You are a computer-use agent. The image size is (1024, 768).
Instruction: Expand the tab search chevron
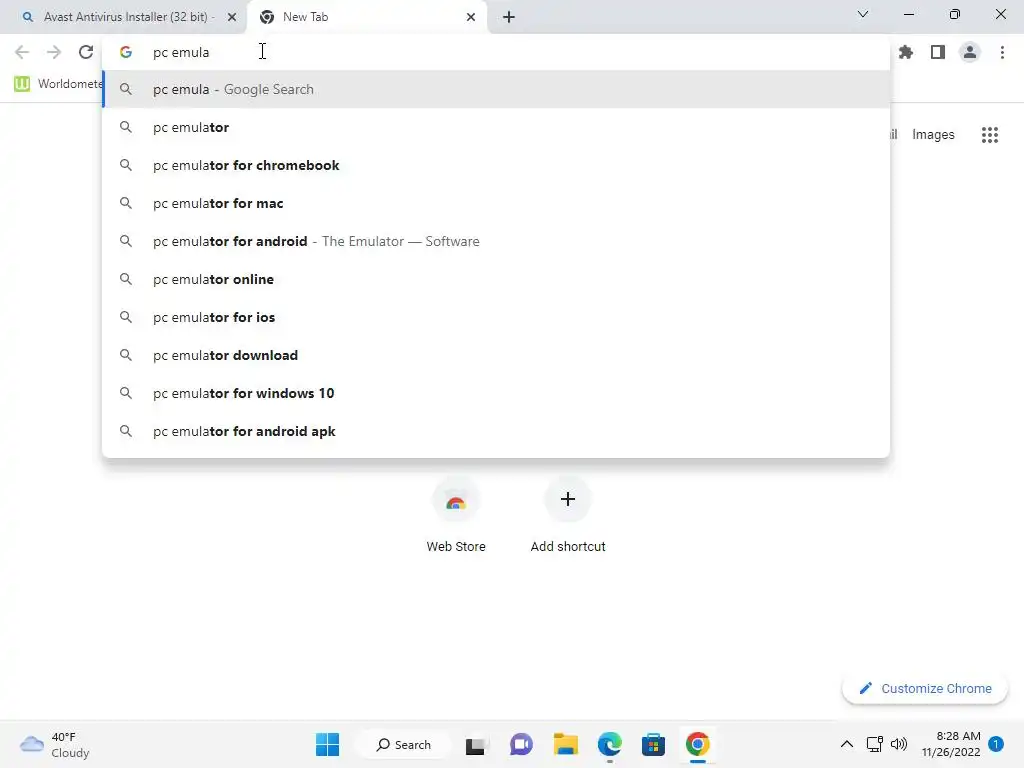pyautogui.click(x=863, y=14)
